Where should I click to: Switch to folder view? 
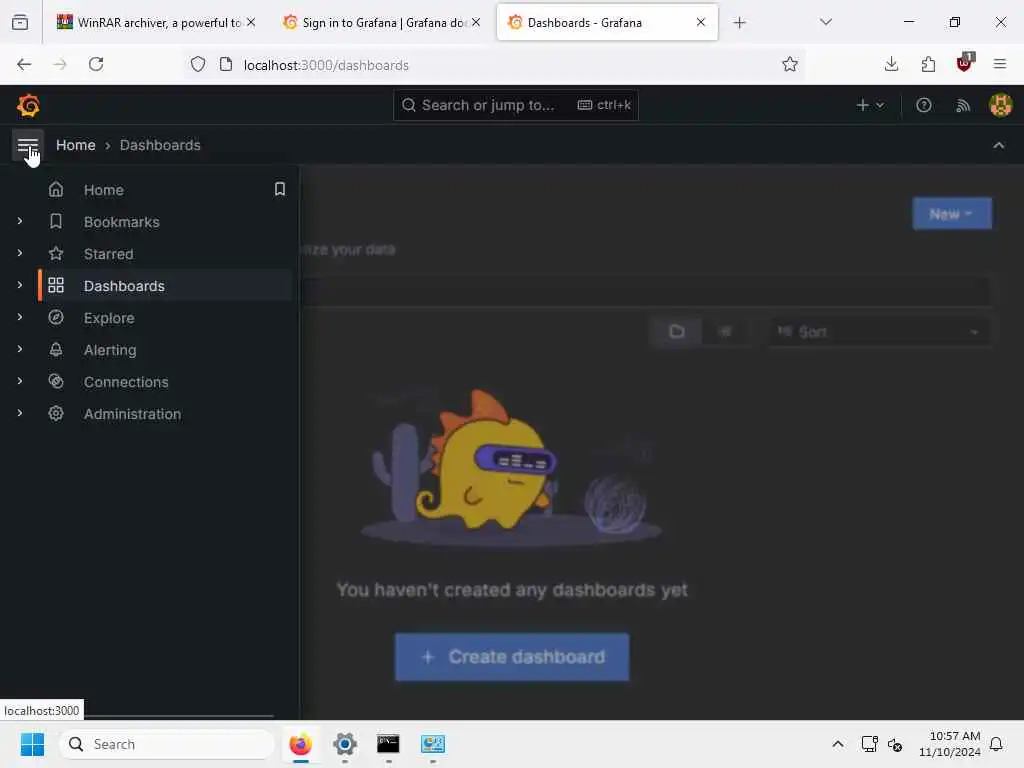pyautogui.click(x=677, y=332)
